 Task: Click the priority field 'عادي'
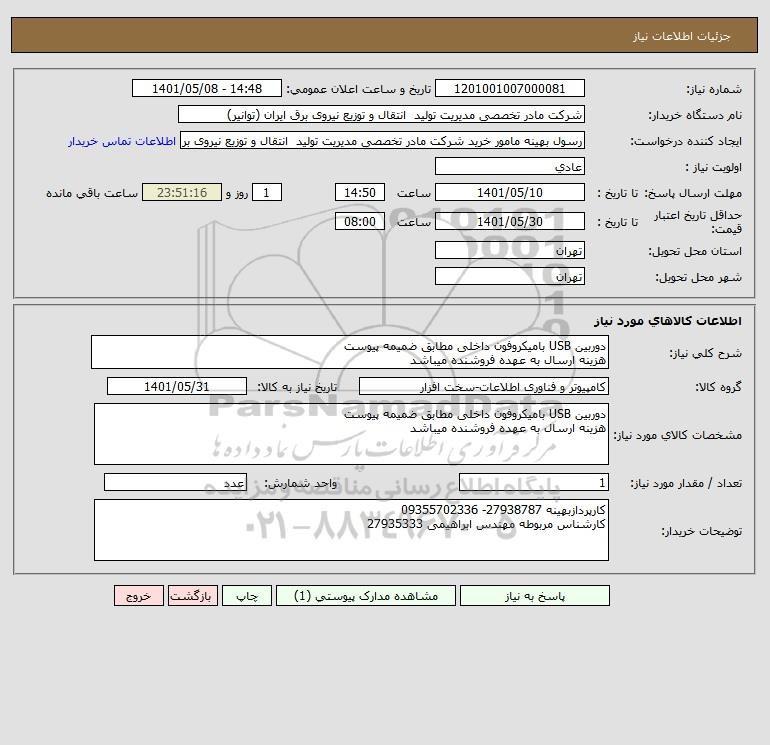[x=510, y=166]
